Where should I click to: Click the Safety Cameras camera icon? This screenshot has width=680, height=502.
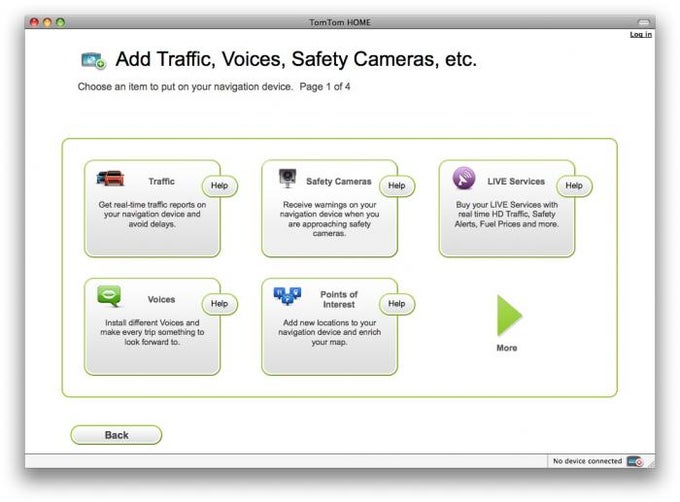pyautogui.click(x=287, y=178)
